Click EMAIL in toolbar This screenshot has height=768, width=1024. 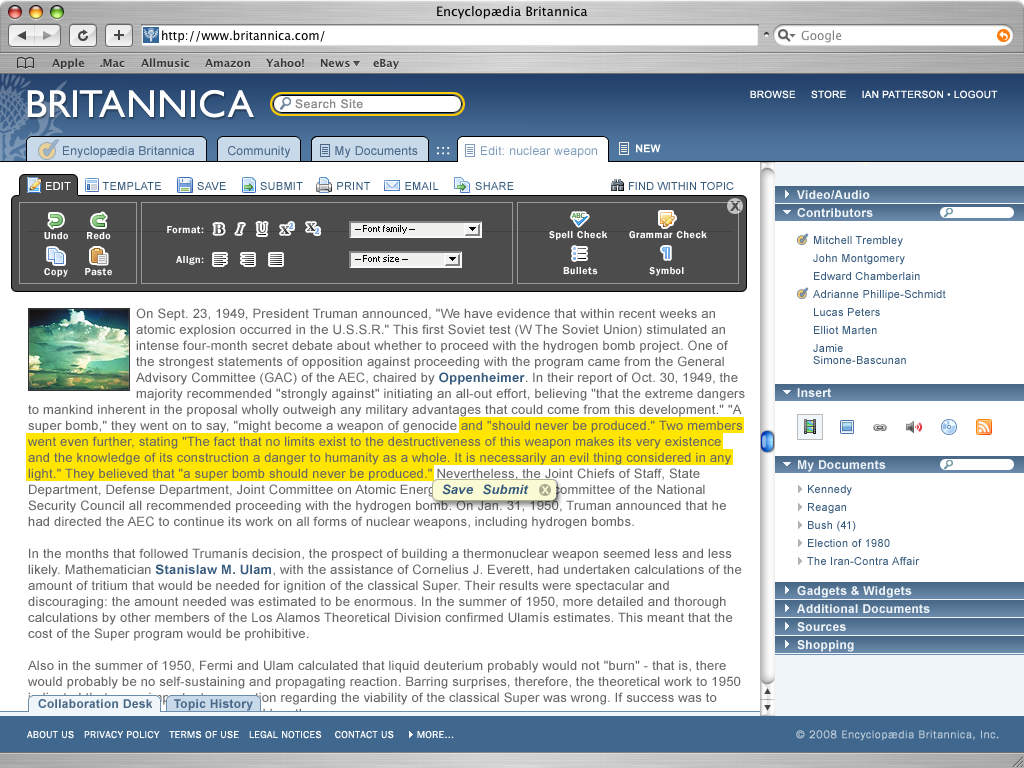click(x=411, y=185)
